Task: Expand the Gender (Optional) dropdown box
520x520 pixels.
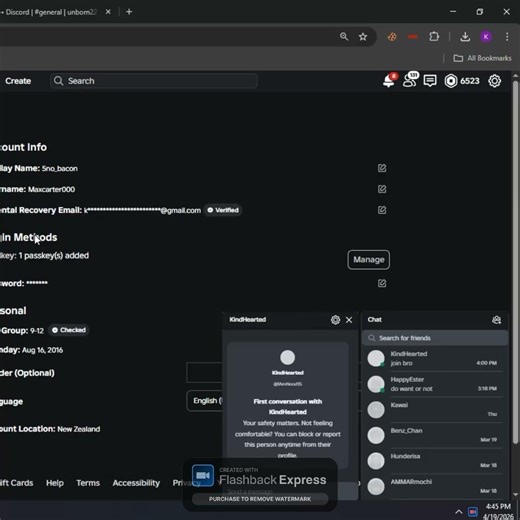Action: pos(204,373)
